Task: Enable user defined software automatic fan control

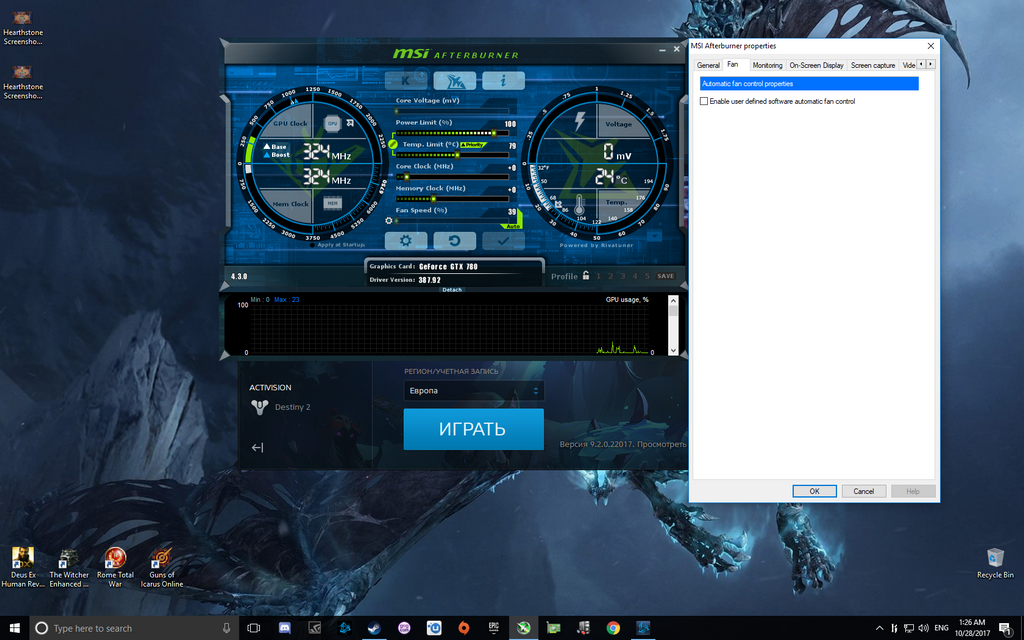Action: [704, 101]
